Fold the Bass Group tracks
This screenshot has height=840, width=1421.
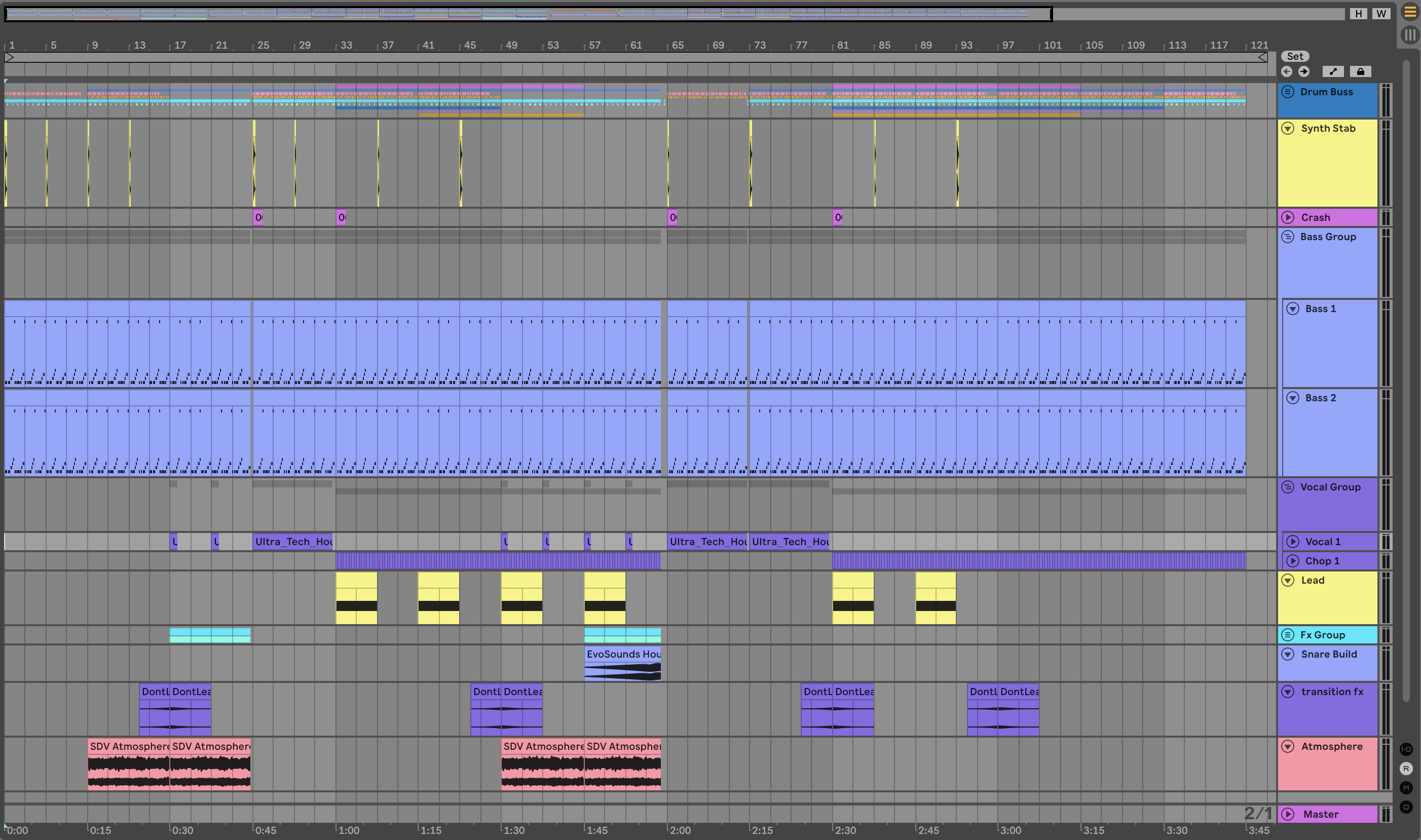(1288, 237)
